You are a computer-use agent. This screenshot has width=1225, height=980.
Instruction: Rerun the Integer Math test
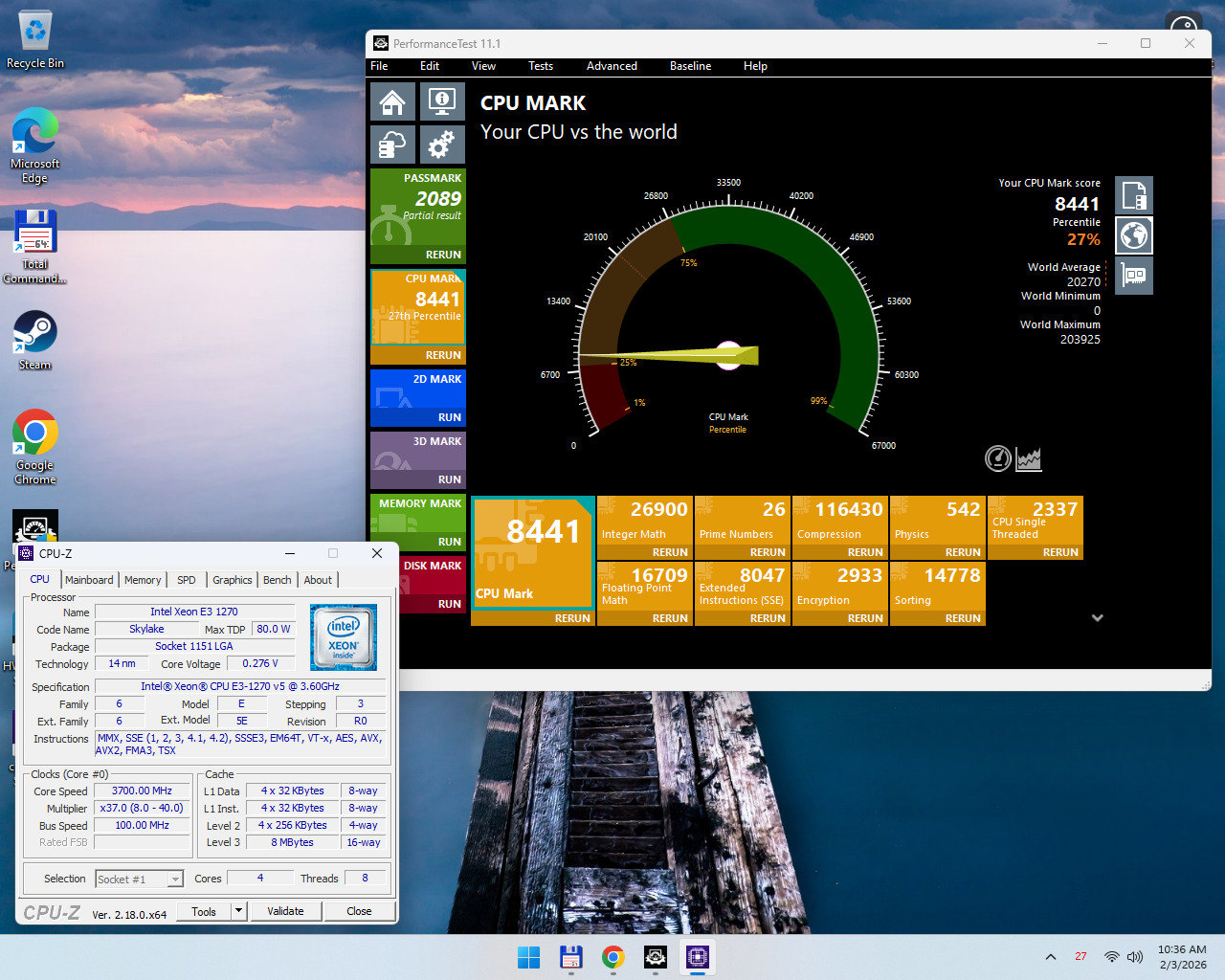pyautogui.click(x=670, y=552)
